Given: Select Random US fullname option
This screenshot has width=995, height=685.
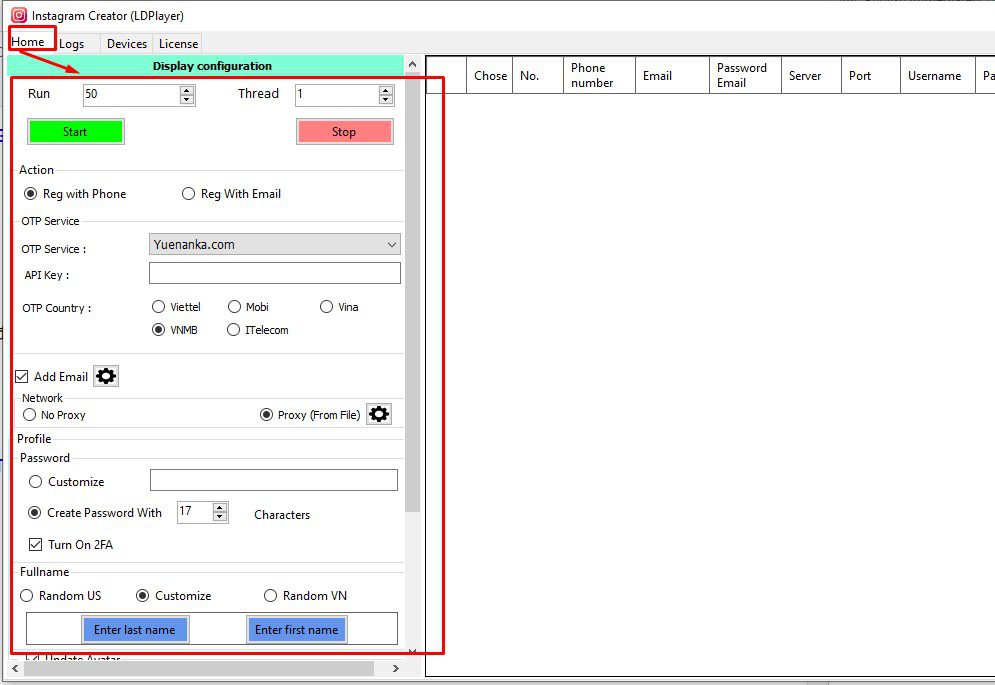Looking at the screenshot, I should (x=61, y=595).
